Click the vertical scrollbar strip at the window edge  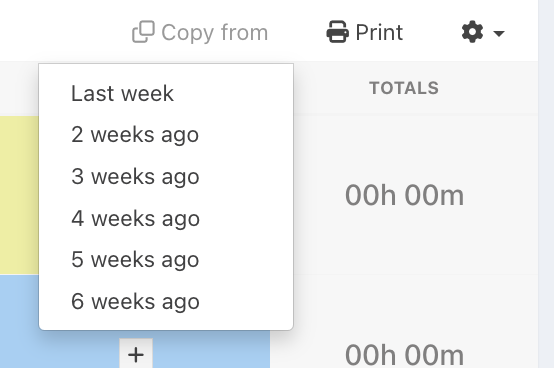click(546, 184)
